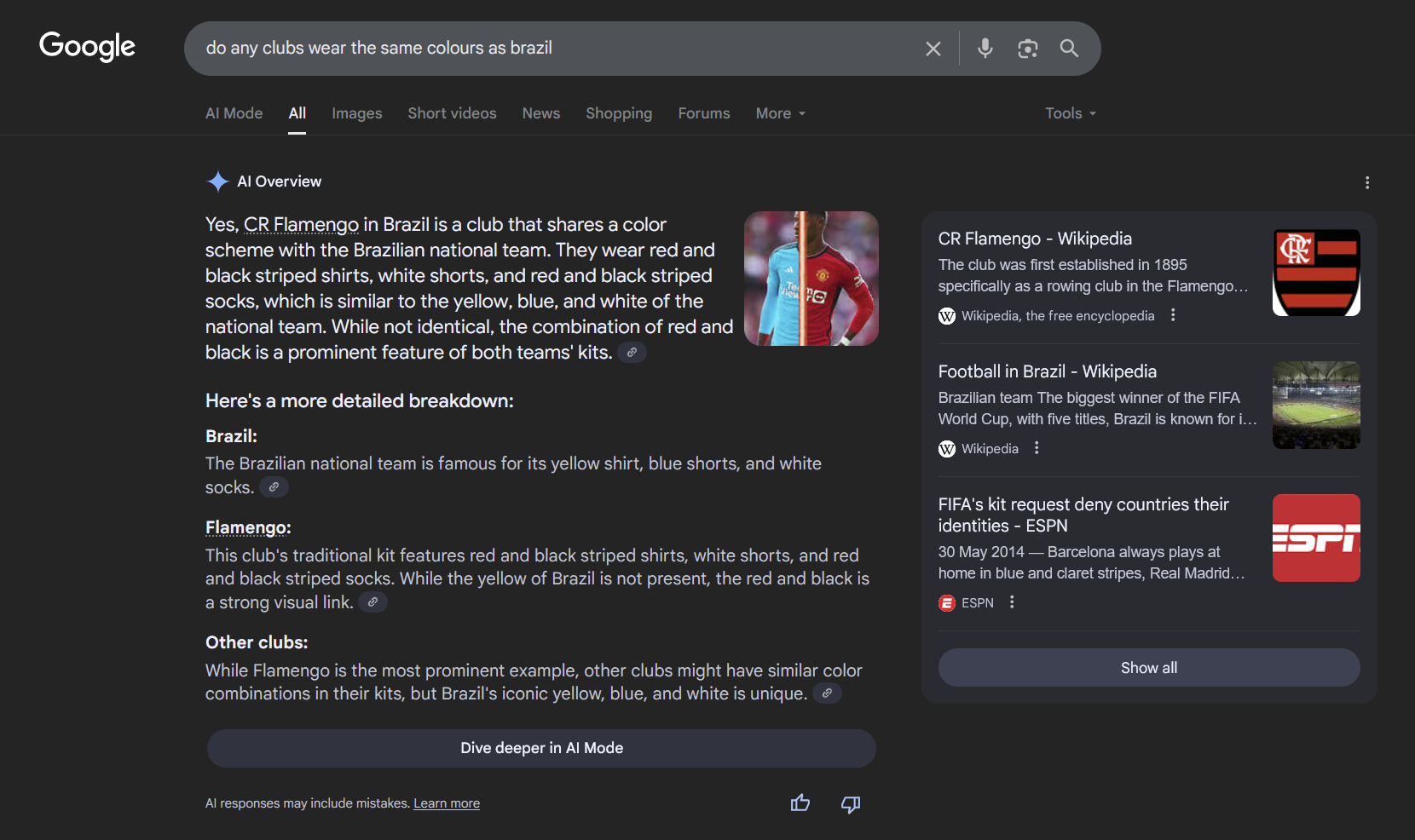Click source link icon after Flamengo description

click(373, 602)
